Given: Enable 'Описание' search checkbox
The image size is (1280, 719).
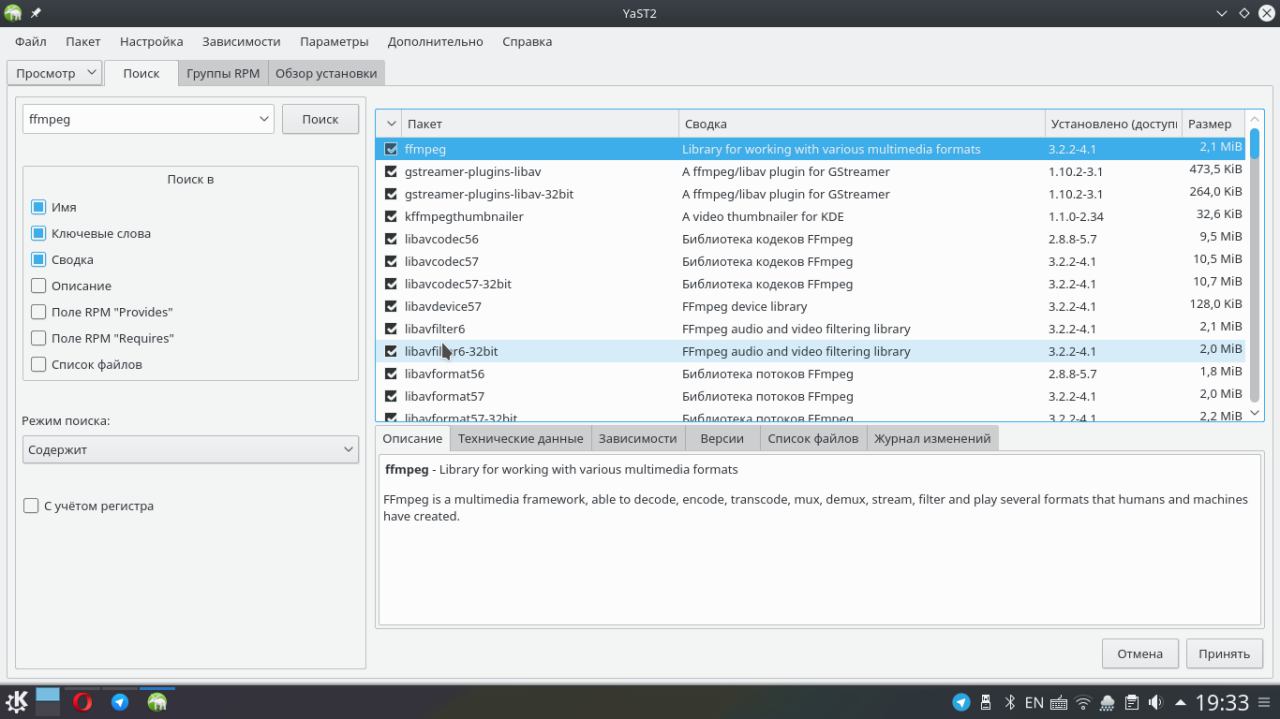Looking at the screenshot, I should pos(38,285).
